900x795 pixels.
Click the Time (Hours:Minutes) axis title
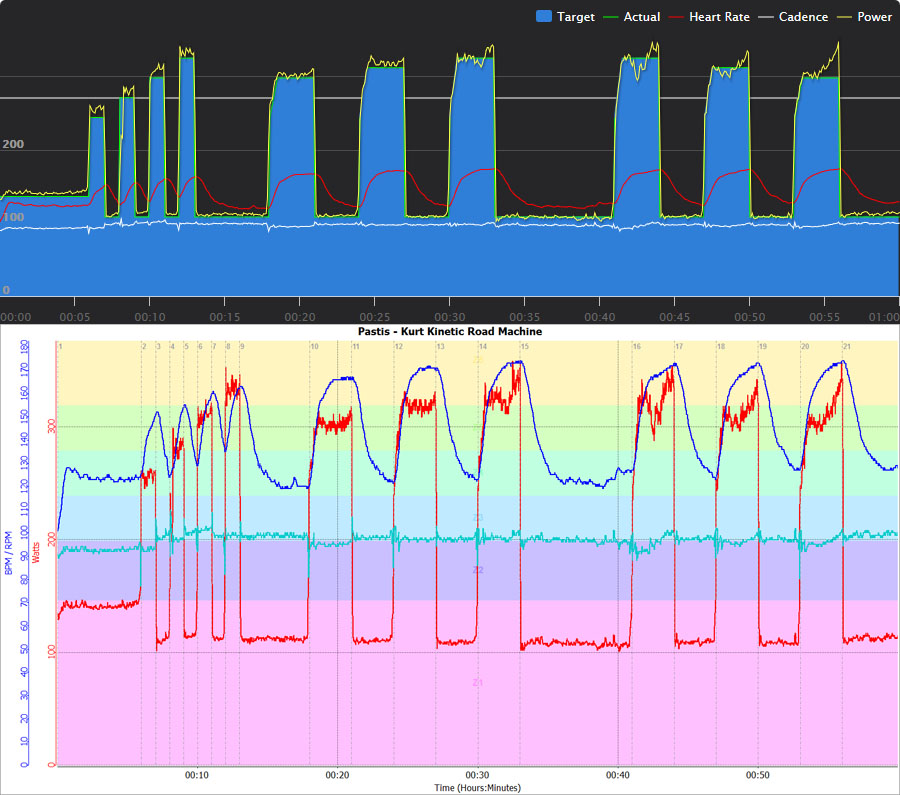pos(477,787)
